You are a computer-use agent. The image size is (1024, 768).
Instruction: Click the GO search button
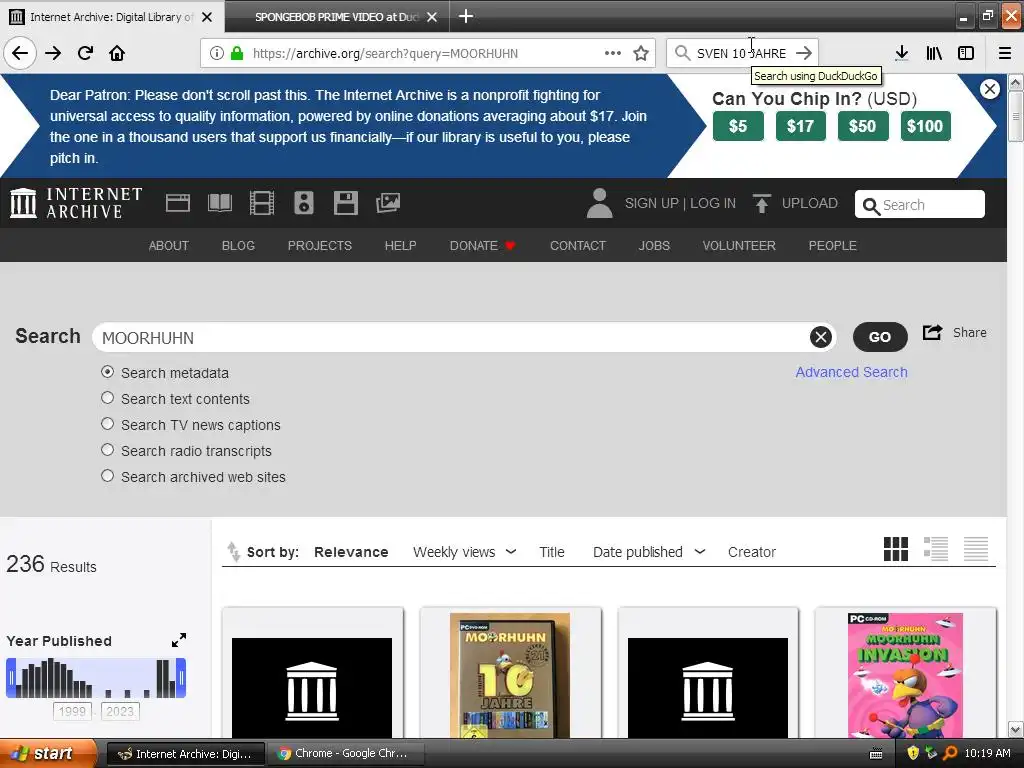tap(880, 337)
